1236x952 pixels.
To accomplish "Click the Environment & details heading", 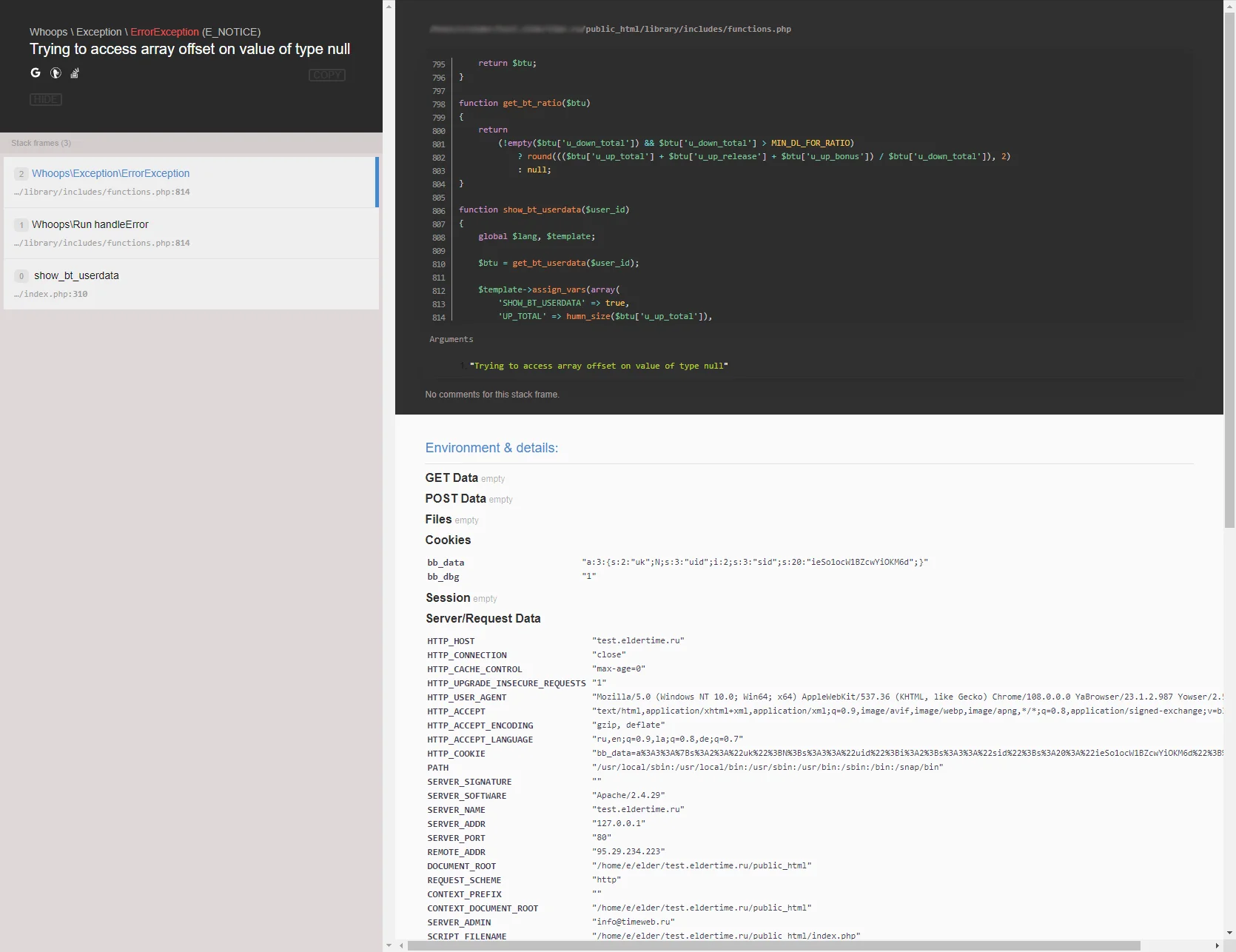I will (x=491, y=448).
